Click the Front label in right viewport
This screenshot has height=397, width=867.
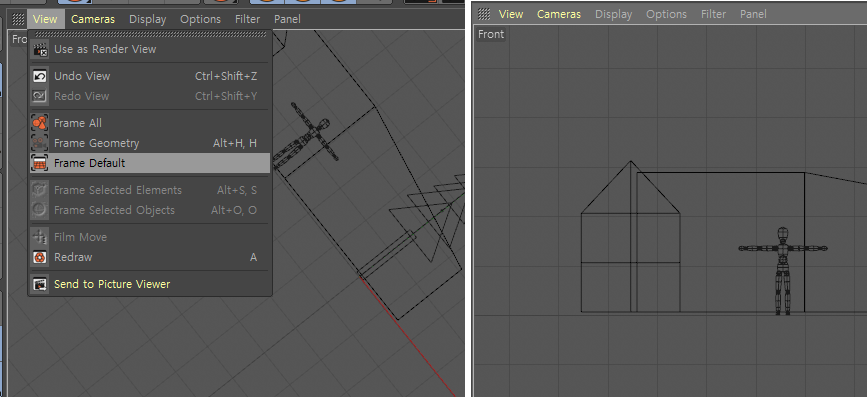click(491, 34)
